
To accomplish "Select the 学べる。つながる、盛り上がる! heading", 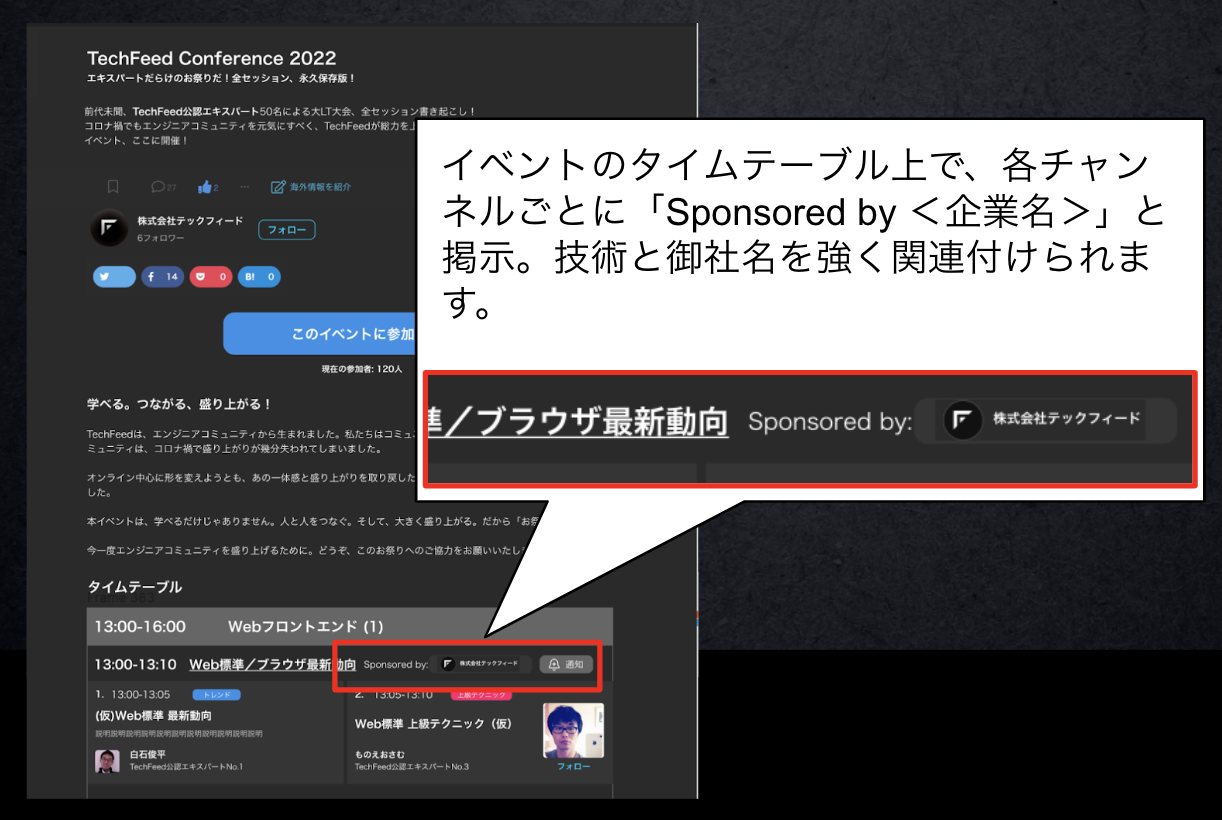I will click(x=180, y=404).
